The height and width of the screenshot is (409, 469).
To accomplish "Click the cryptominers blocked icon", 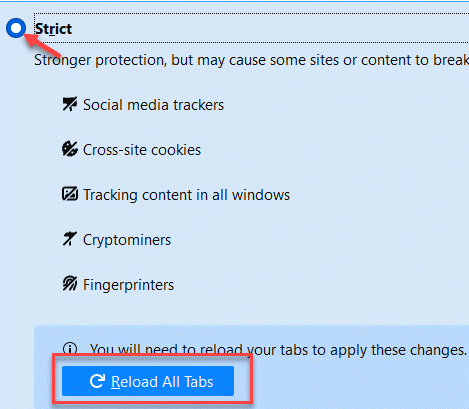I will [x=70, y=239].
